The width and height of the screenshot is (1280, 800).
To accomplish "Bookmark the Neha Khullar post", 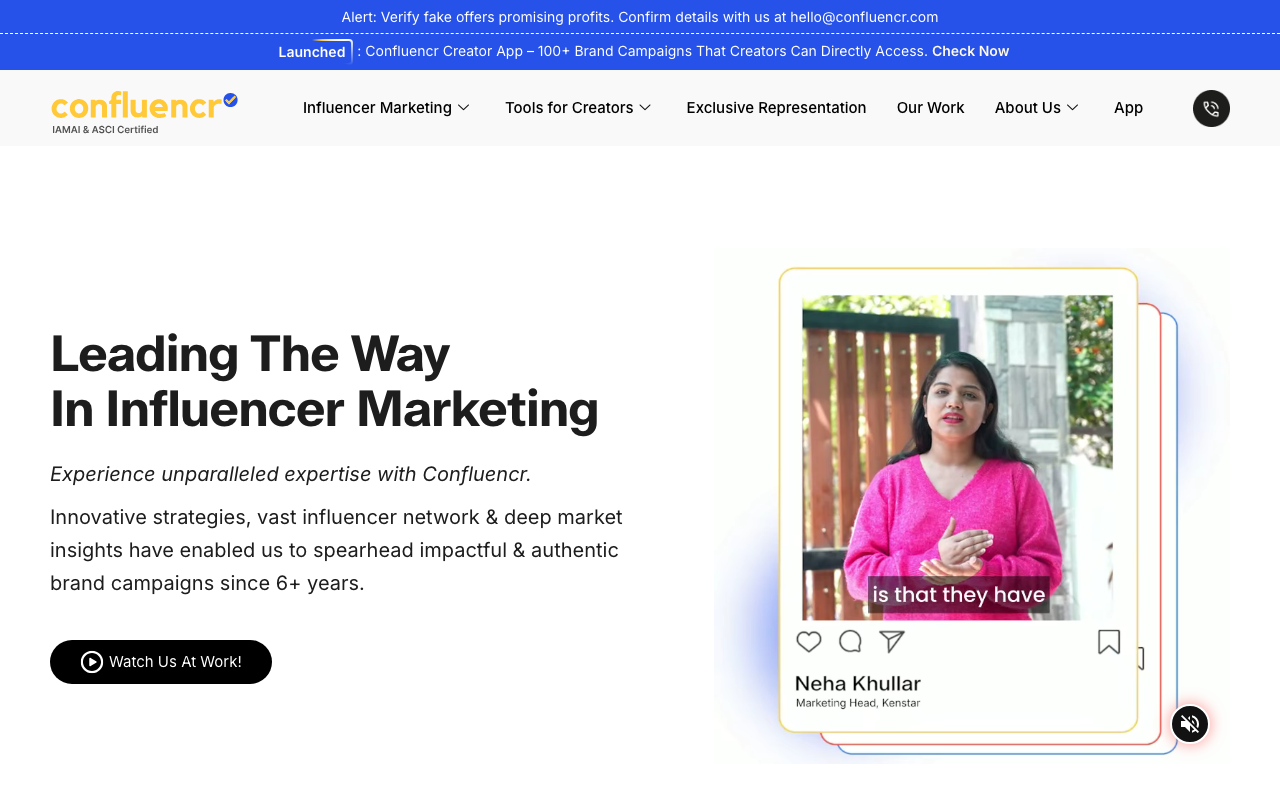I will click(x=1109, y=642).
